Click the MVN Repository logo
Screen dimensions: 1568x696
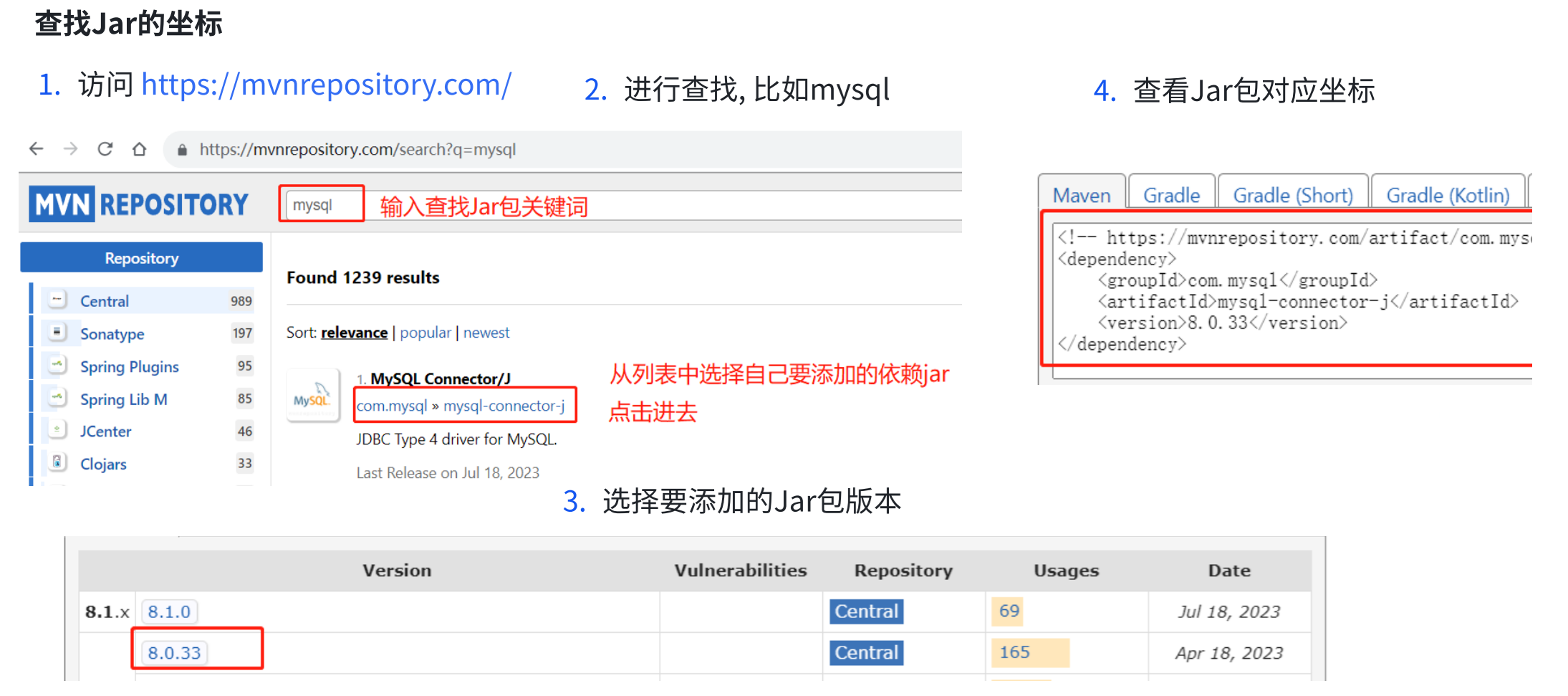[138, 204]
